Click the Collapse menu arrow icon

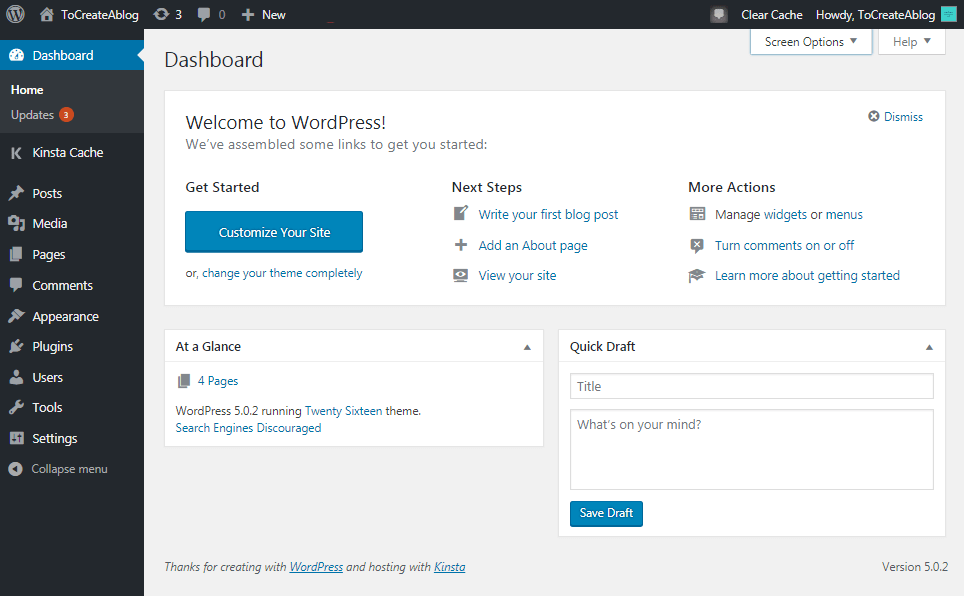pos(15,469)
